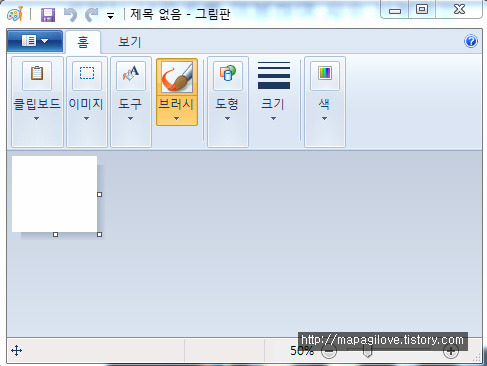
Task: Close the Paint window
Action: click(459, 9)
